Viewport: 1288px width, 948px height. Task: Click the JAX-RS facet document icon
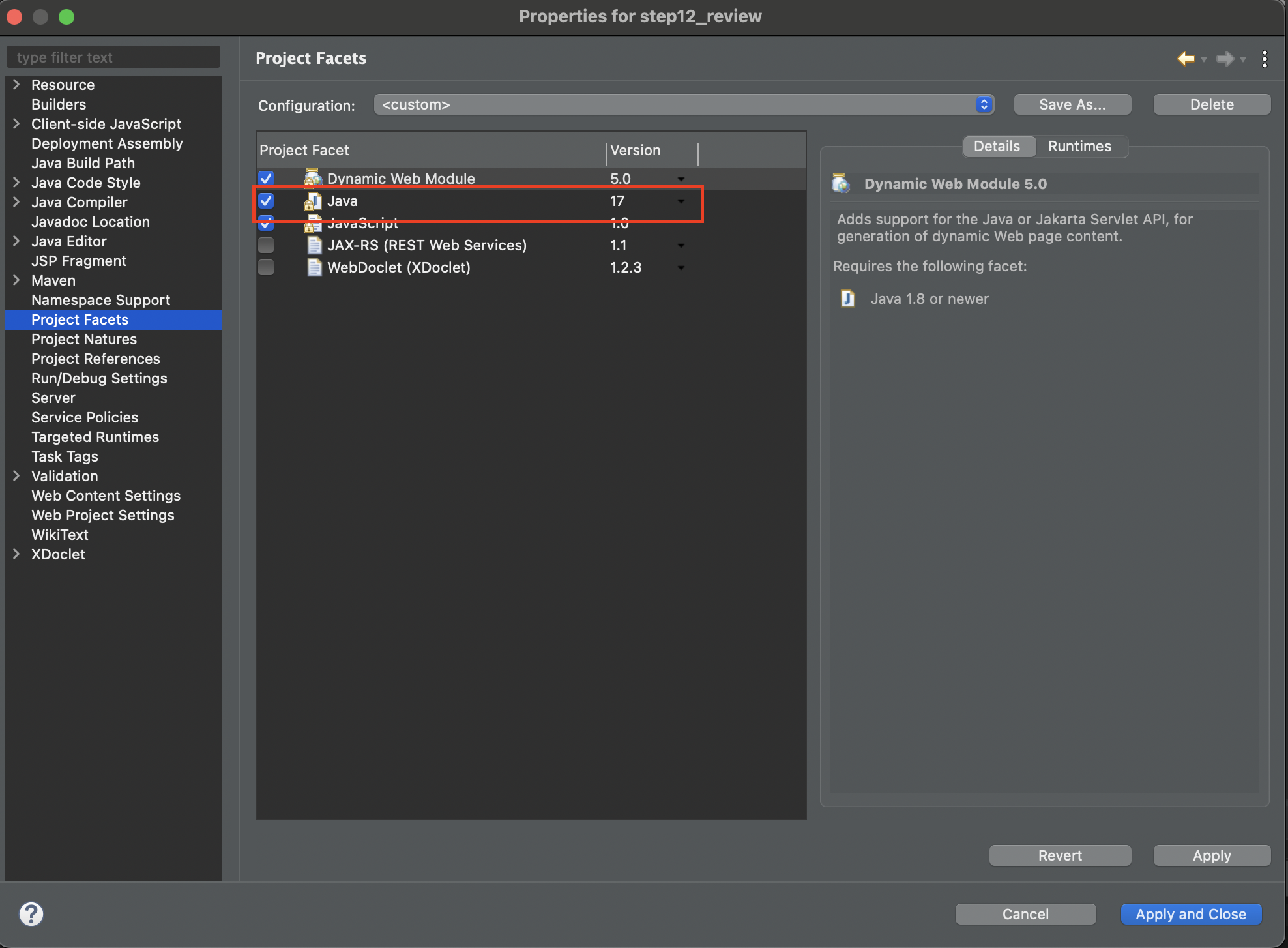[x=315, y=245]
